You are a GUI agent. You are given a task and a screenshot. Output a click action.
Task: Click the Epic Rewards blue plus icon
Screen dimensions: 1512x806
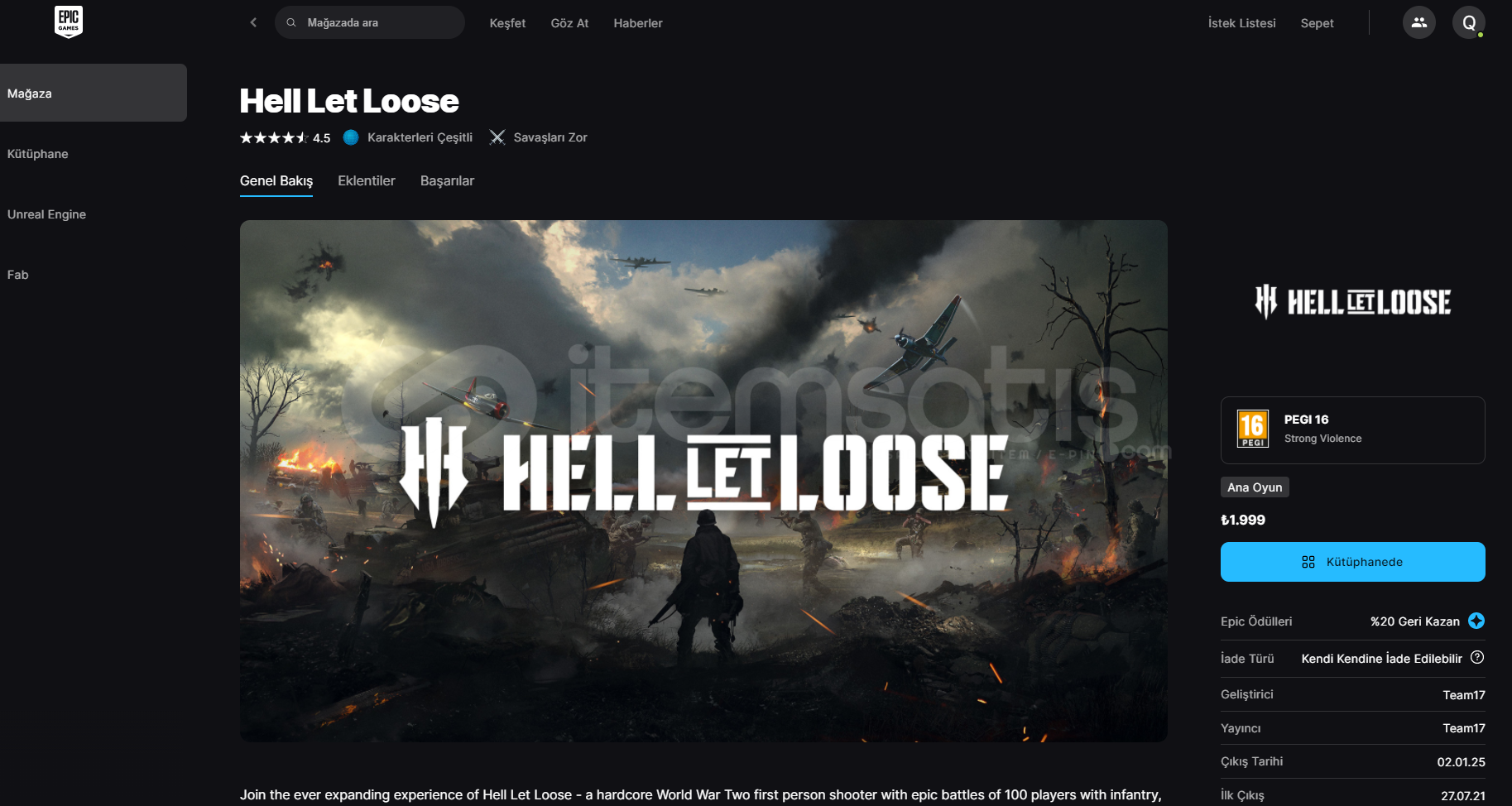(1476, 621)
